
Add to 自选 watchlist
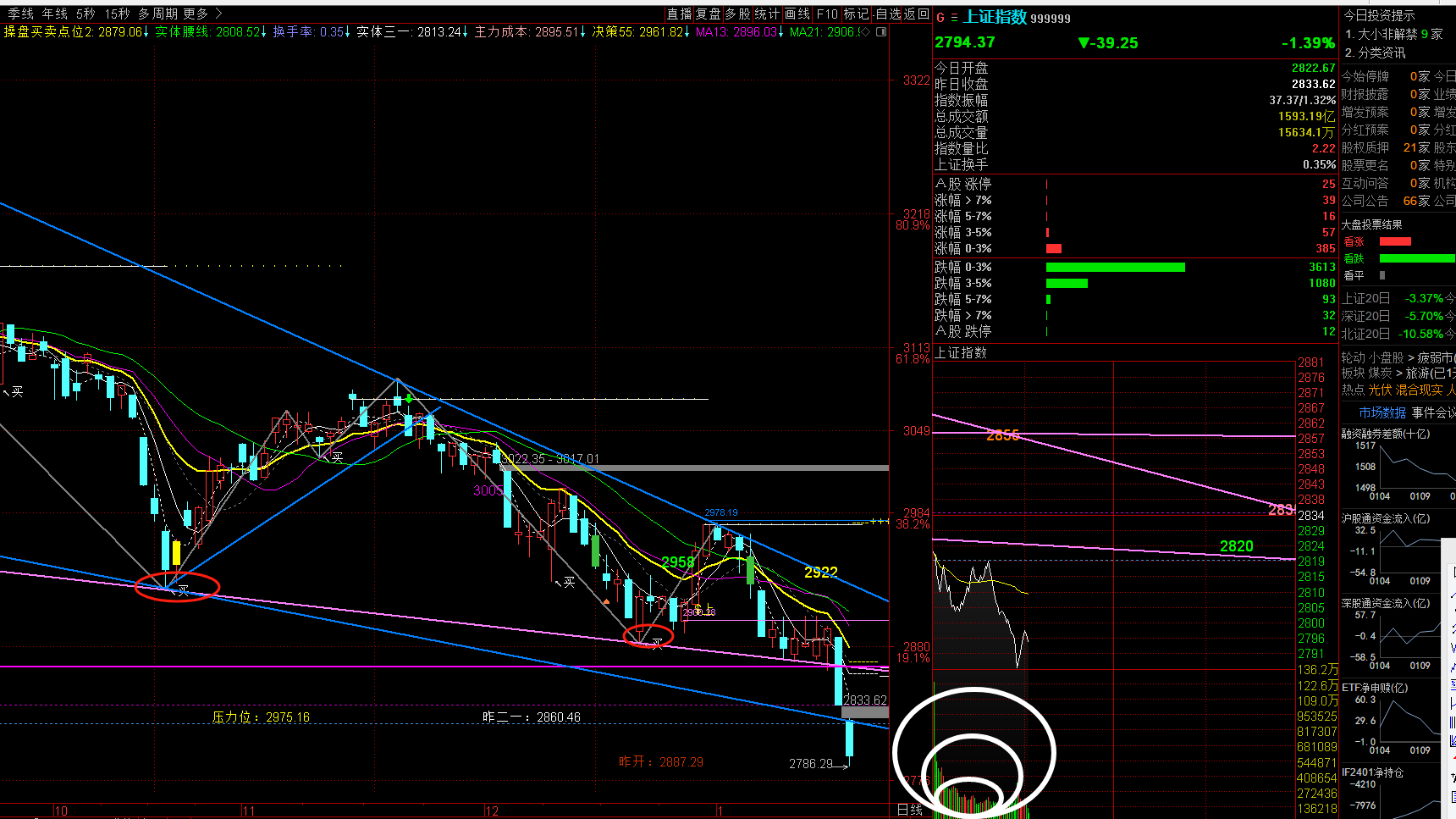point(889,14)
